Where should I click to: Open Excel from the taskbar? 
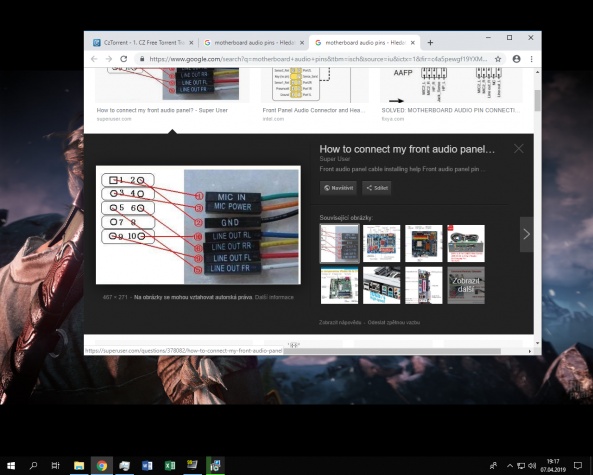pyautogui.click(x=170, y=466)
